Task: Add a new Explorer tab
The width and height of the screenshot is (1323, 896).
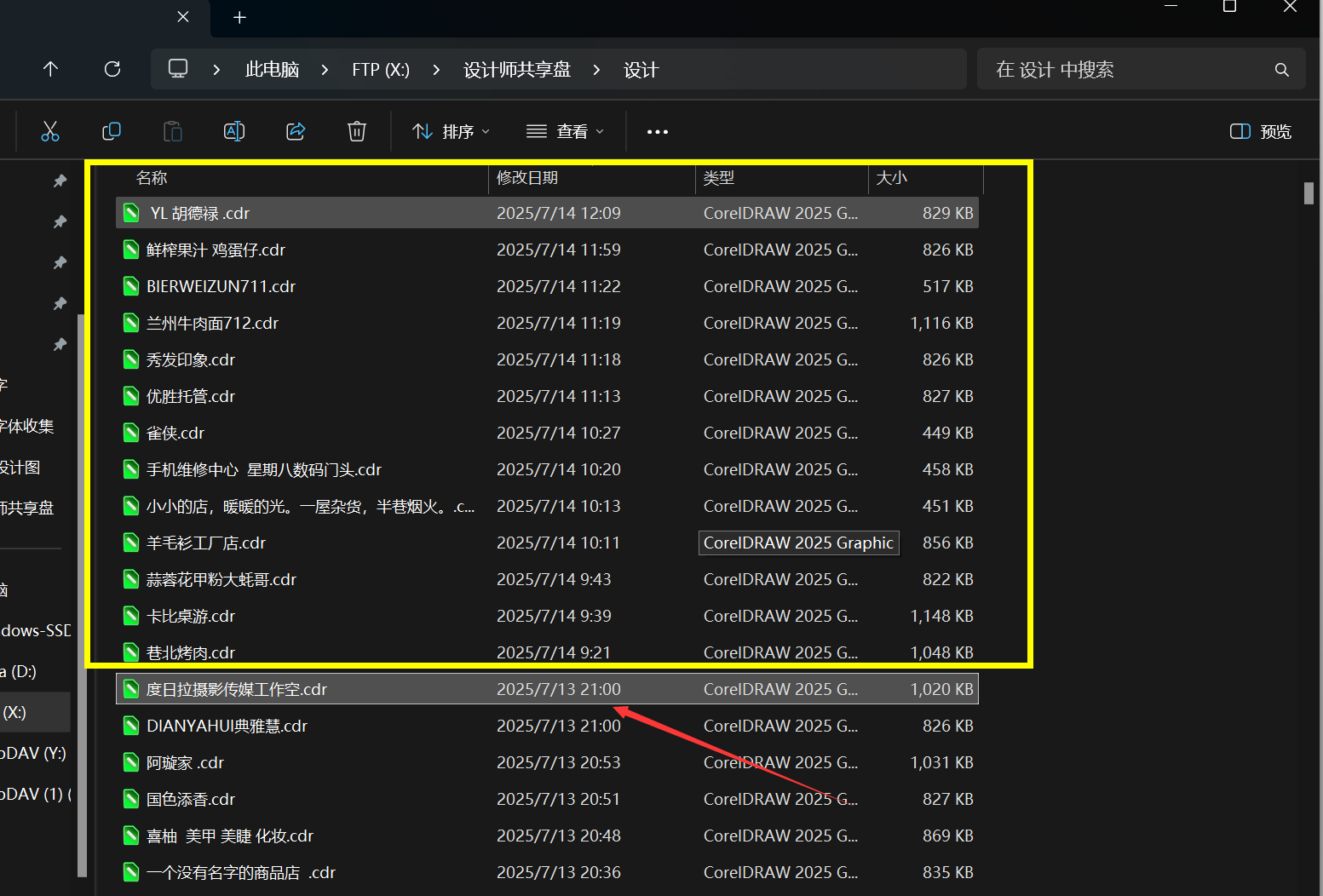Action: pos(240,17)
